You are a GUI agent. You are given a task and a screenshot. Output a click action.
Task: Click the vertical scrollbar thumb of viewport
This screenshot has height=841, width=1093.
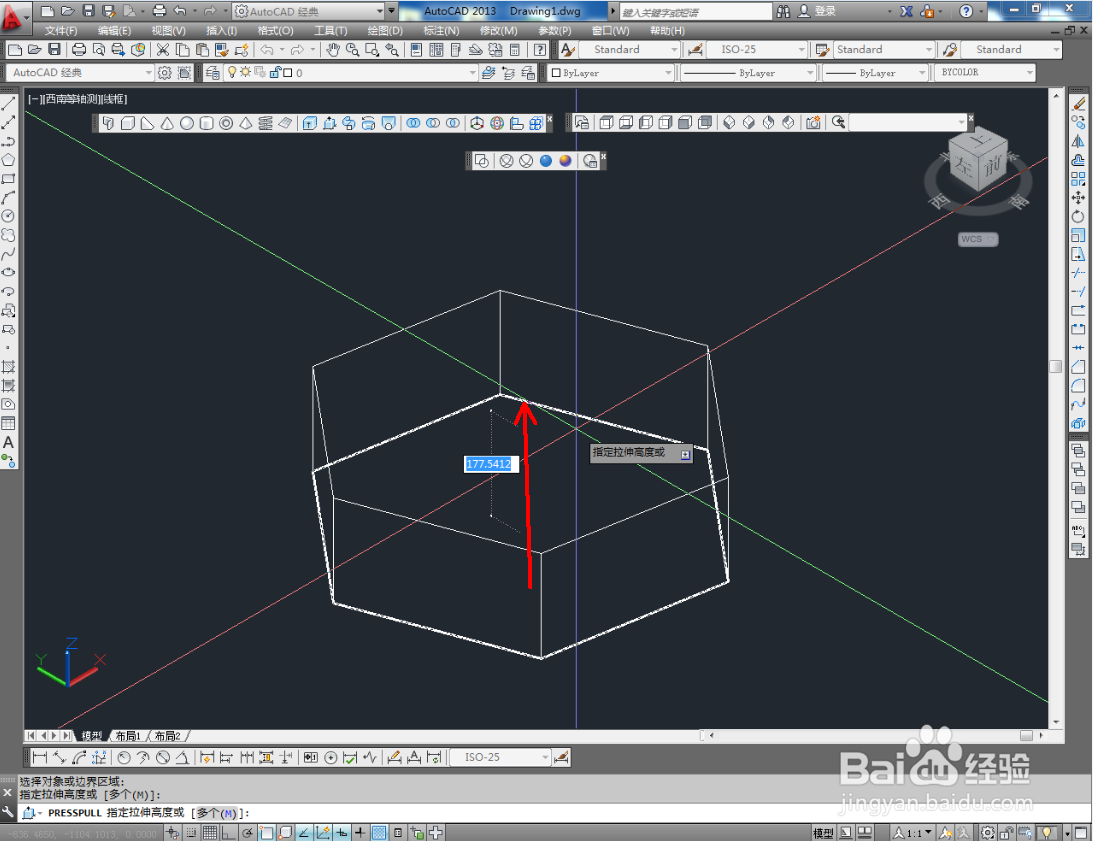click(1055, 366)
